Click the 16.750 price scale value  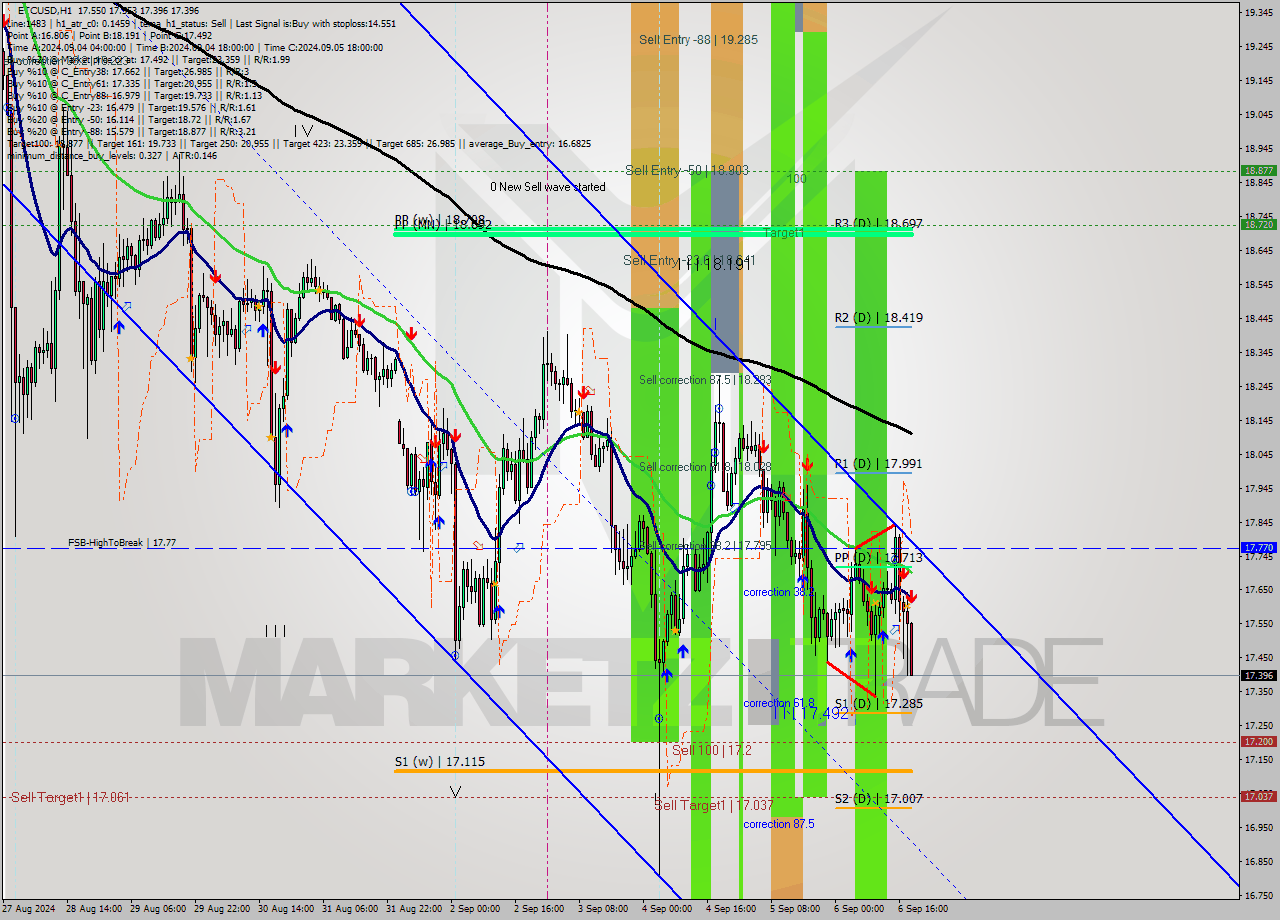[1257, 895]
